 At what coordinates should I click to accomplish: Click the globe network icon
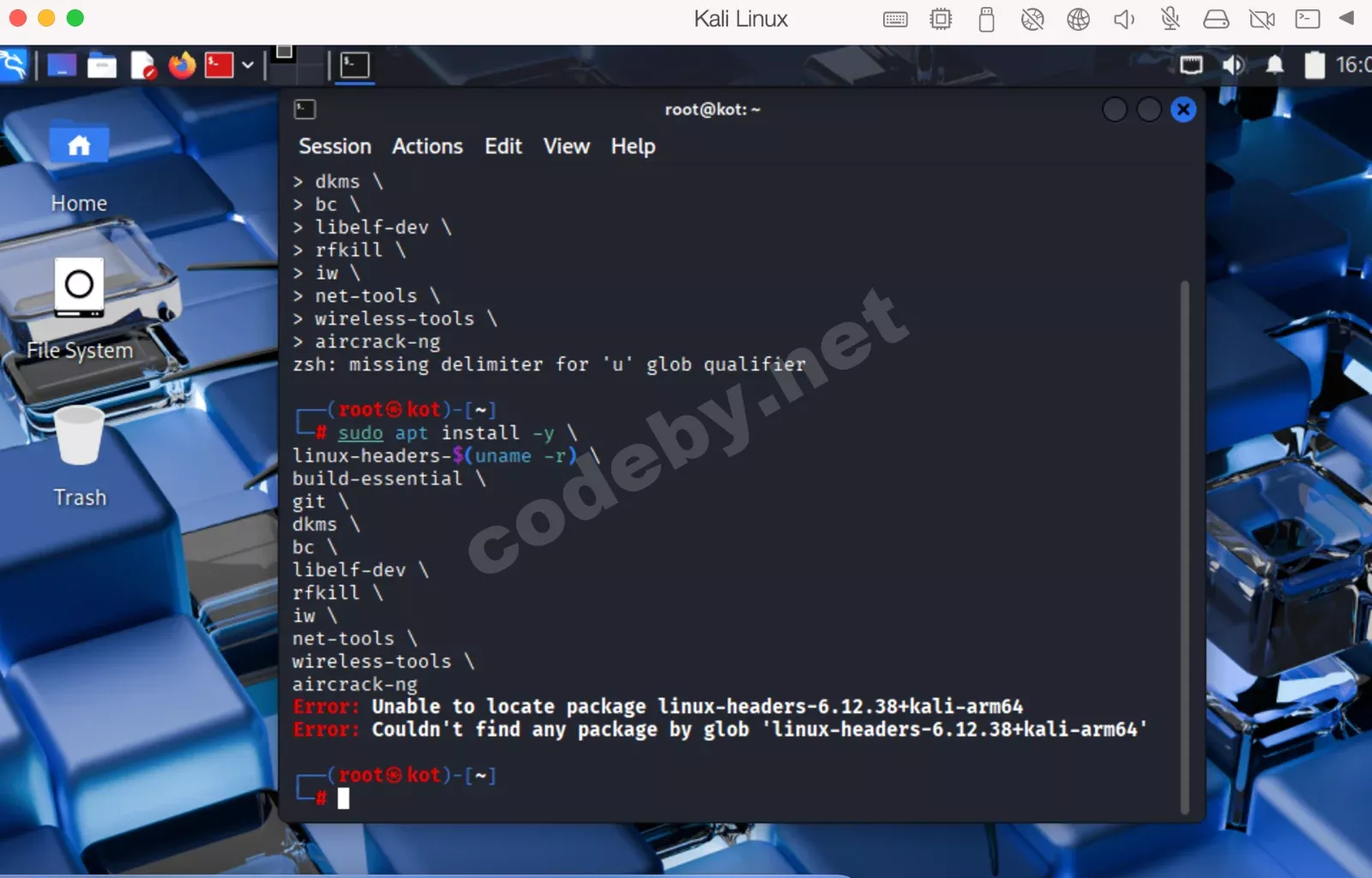coord(1078,19)
